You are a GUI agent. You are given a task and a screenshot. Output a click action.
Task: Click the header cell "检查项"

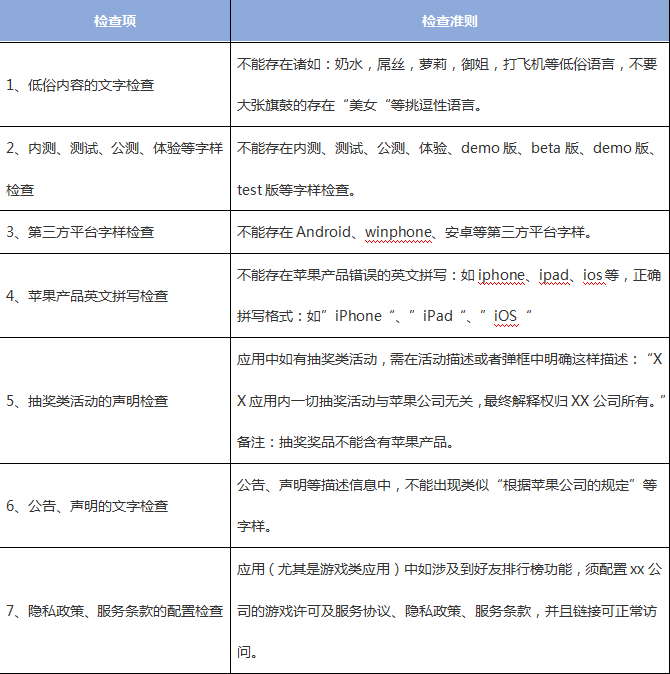[x=115, y=21]
